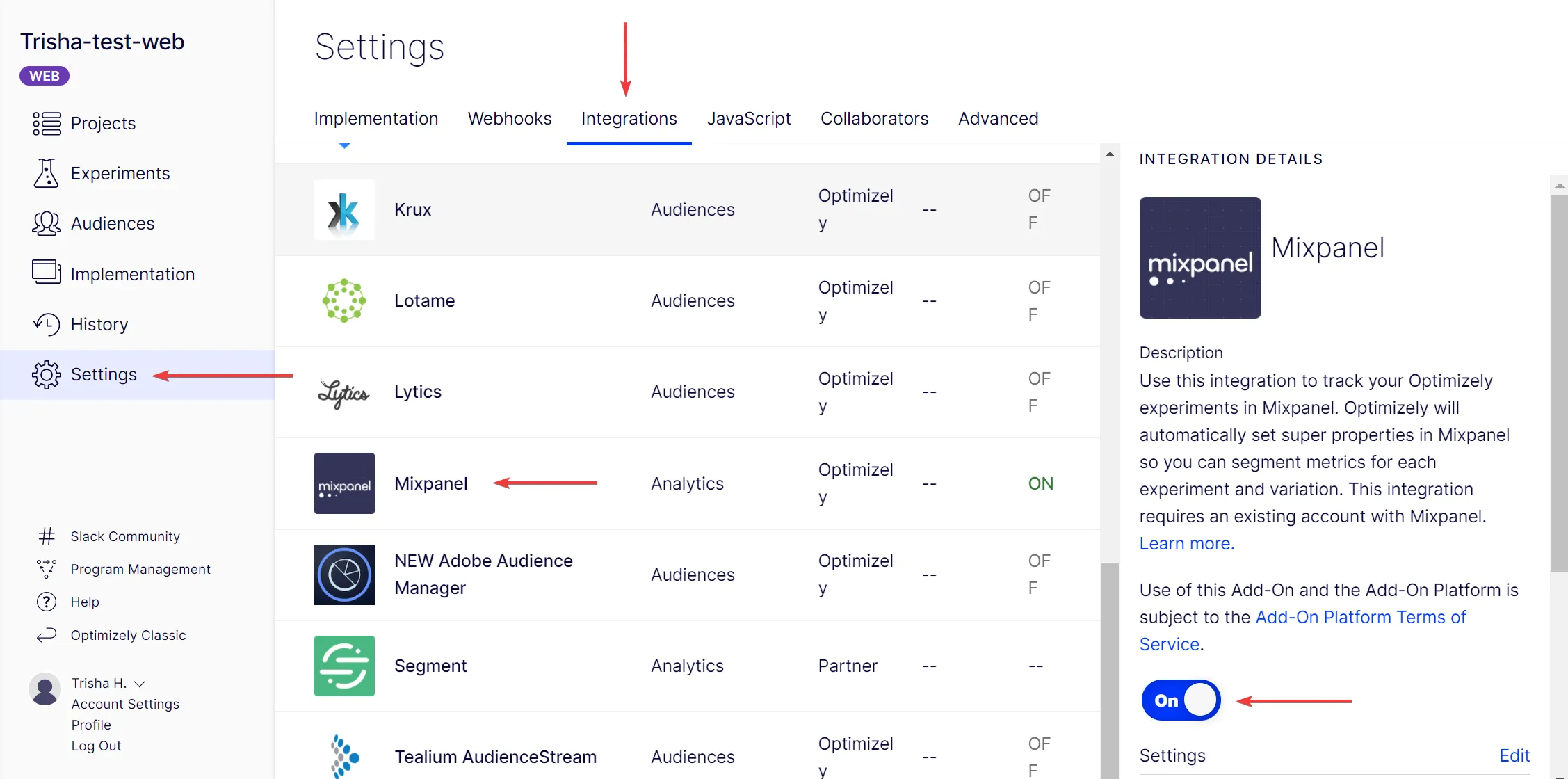Click the Implementation window icon

tap(47, 272)
